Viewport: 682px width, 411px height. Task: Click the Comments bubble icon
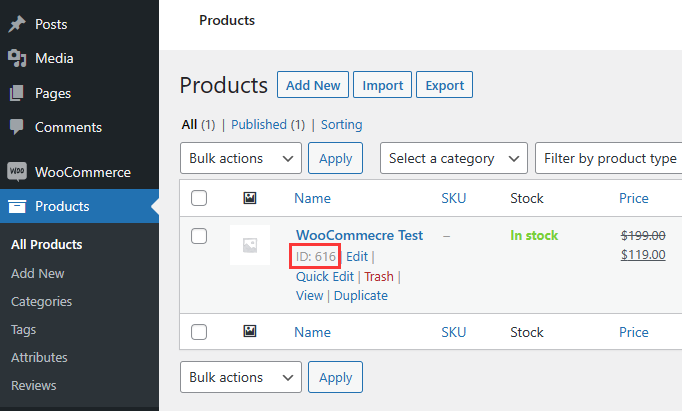[17, 127]
